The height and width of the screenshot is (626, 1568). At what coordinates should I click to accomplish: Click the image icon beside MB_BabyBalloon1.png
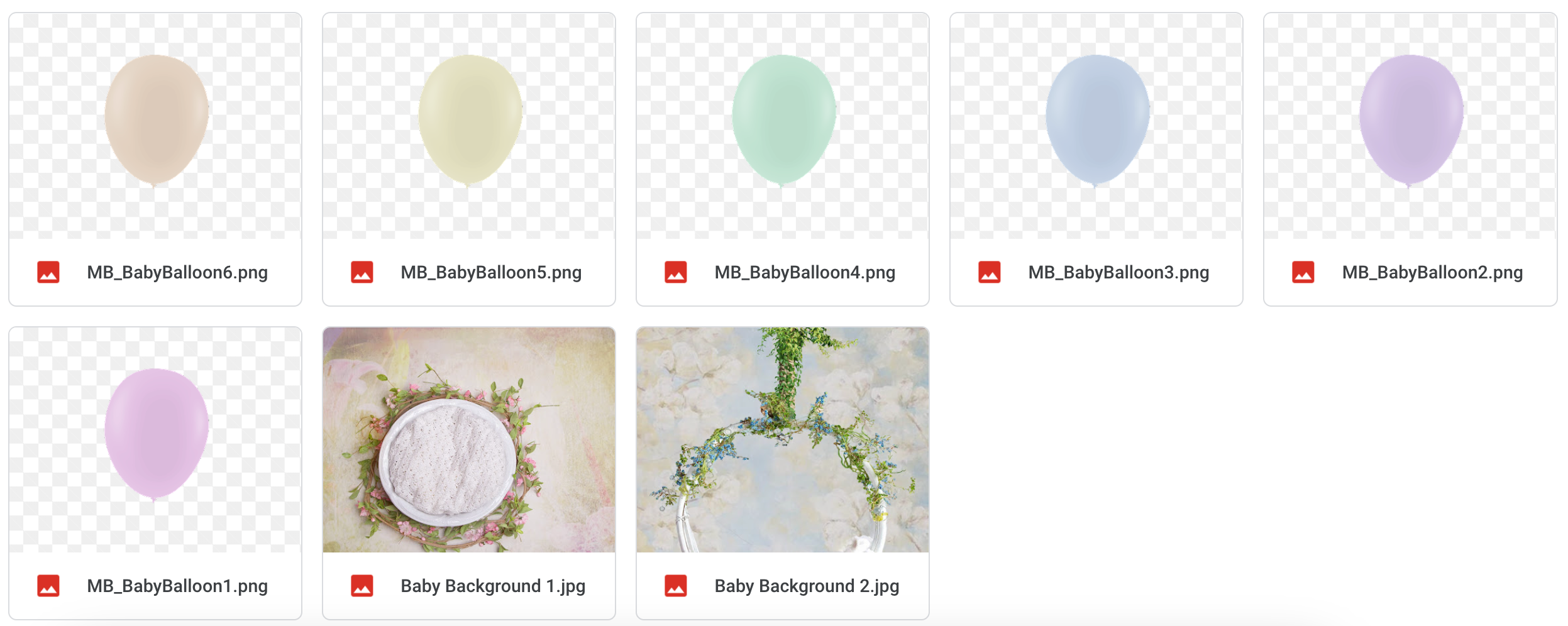click(48, 586)
